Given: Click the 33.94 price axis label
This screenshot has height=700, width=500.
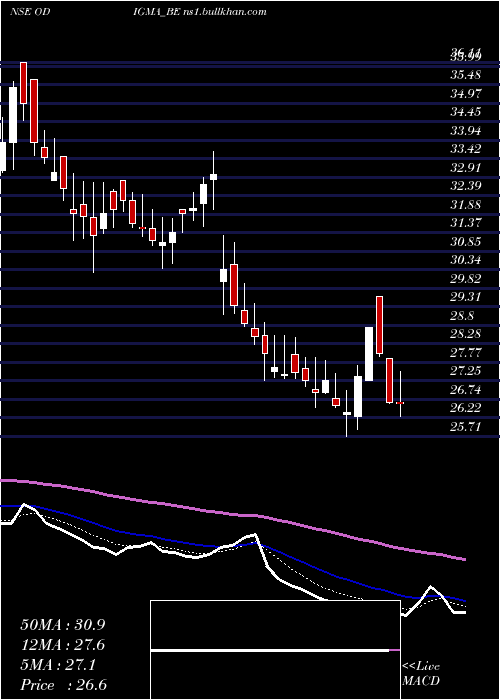Looking at the screenshot, I should 465,131.
